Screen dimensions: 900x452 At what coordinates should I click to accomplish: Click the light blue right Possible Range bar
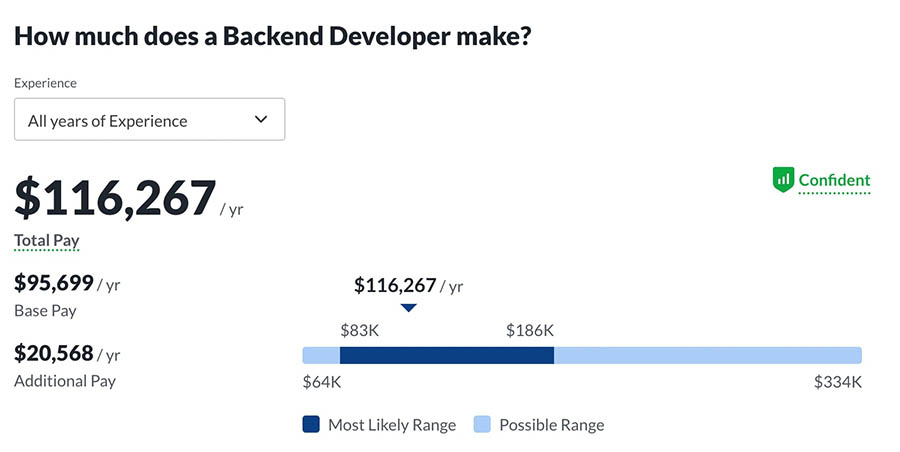pyautogui.click(x=707, y=355)
